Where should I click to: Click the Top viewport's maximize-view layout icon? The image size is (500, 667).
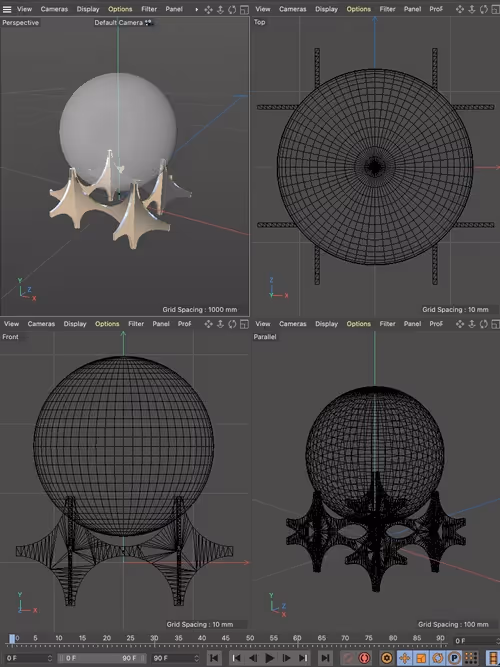point(496,9)
